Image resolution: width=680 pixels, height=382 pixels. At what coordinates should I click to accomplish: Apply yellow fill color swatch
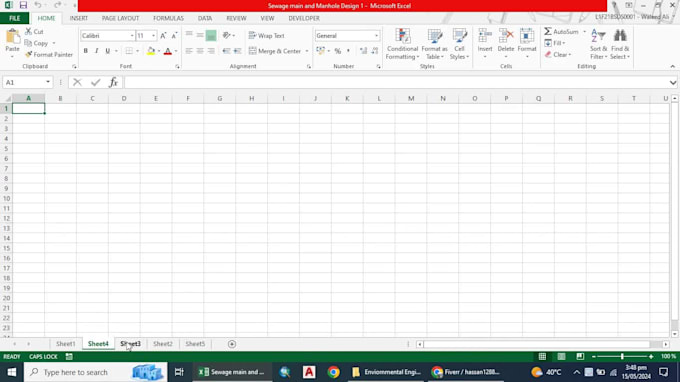151,51
